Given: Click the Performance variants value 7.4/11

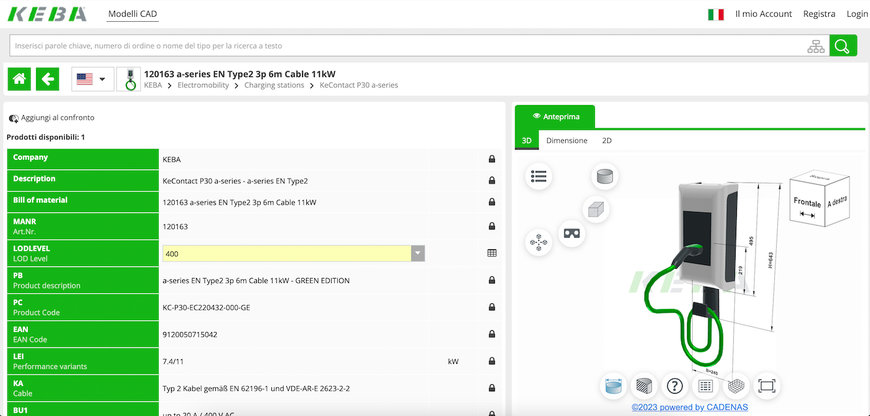Looking at the screenshot, I should click(x=173, y=362).
